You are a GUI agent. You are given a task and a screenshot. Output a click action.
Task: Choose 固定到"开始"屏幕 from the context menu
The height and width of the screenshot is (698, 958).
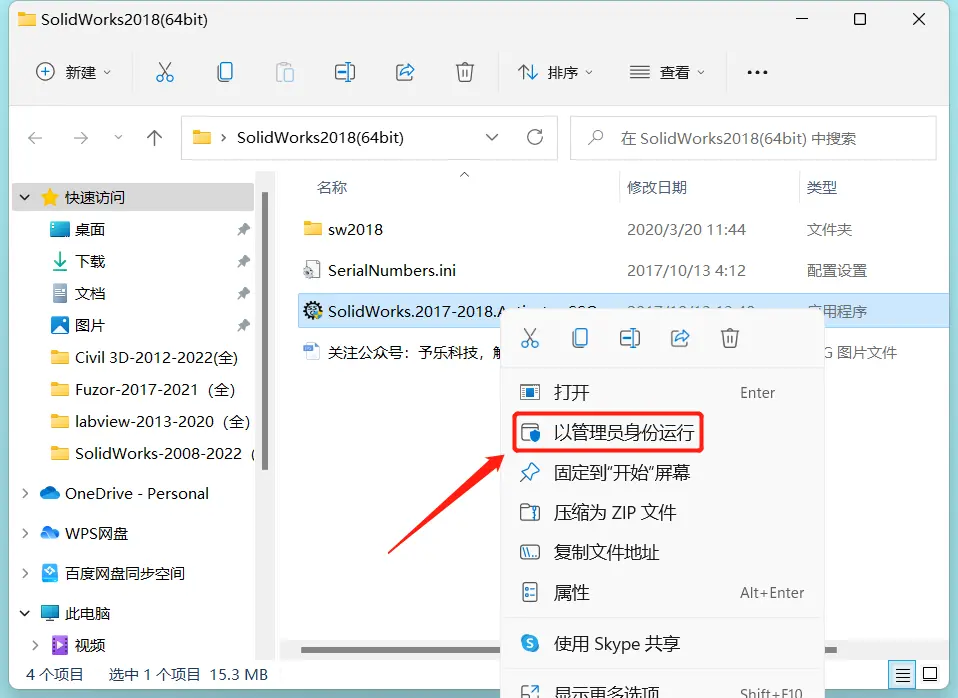662,472
